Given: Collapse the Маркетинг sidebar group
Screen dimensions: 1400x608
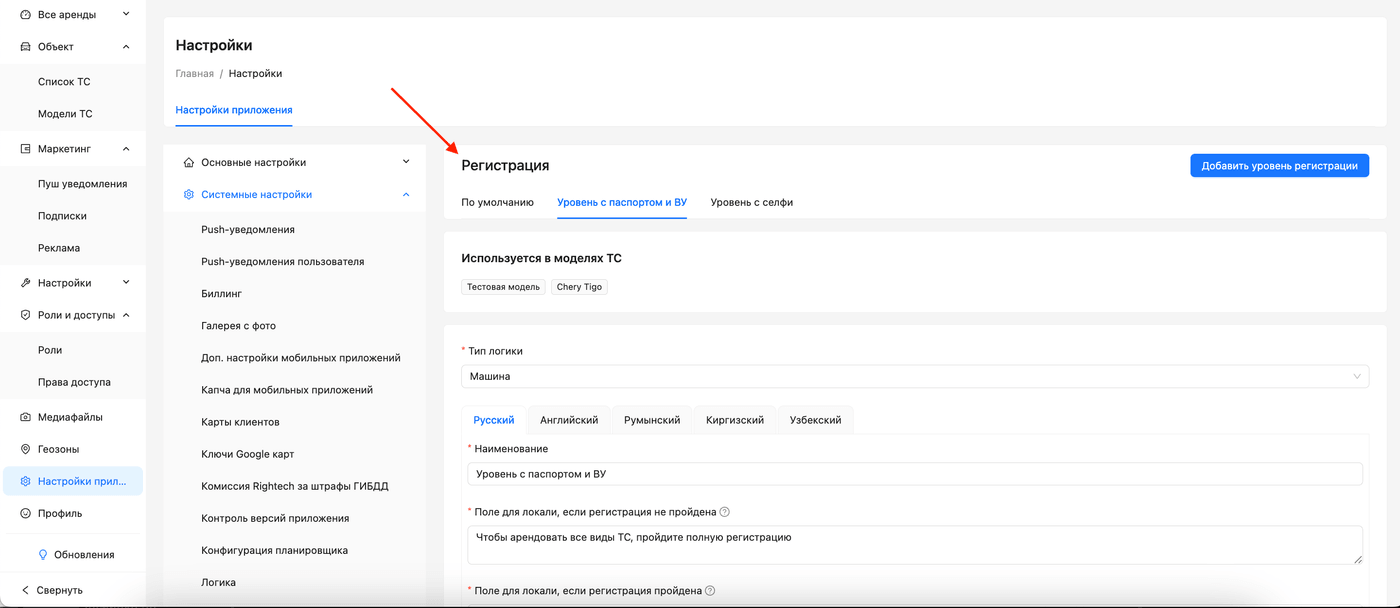Looking at the screenshot, I should 126,149.
